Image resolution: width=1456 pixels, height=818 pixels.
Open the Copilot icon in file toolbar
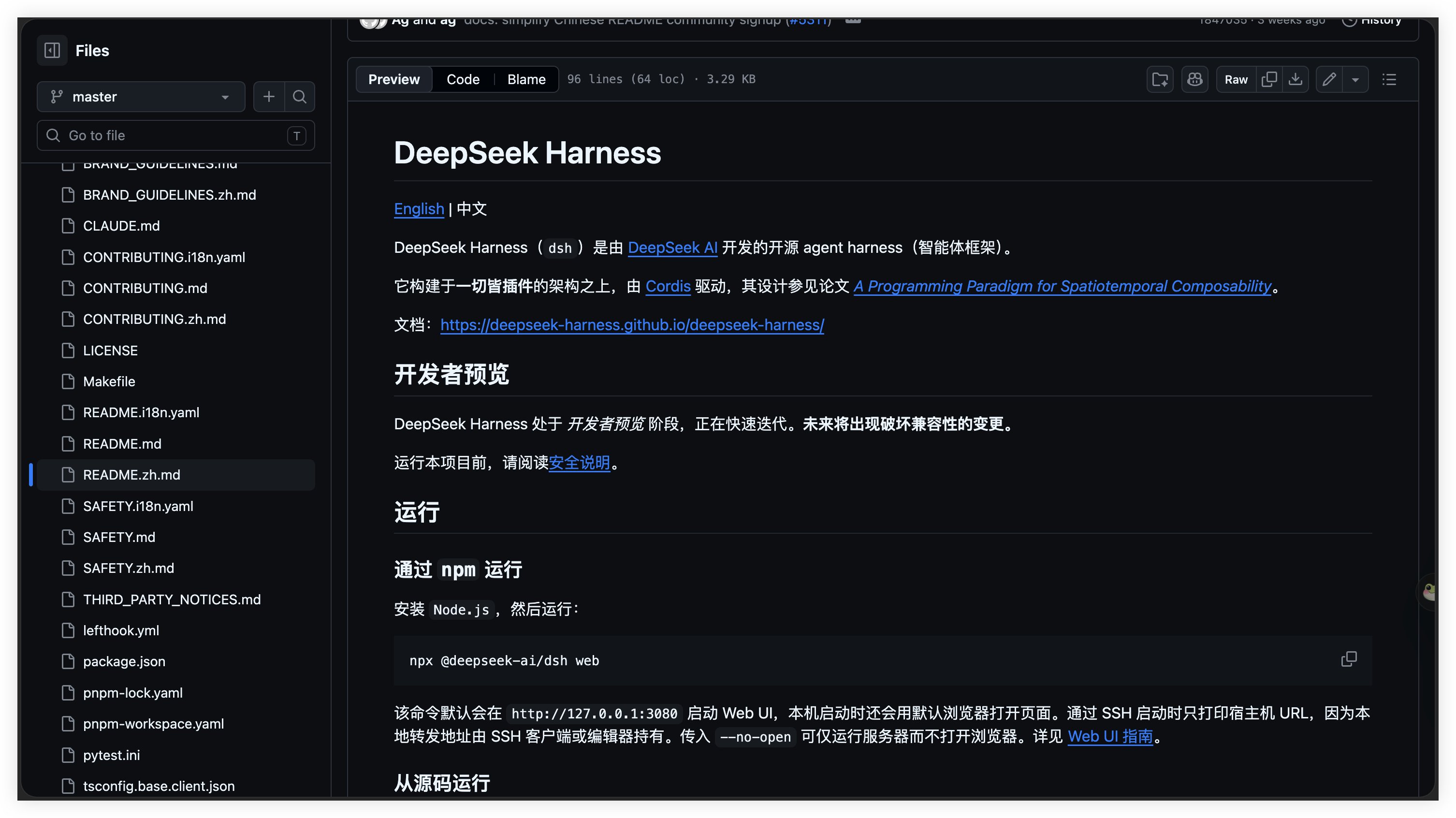pos(1194,79)
